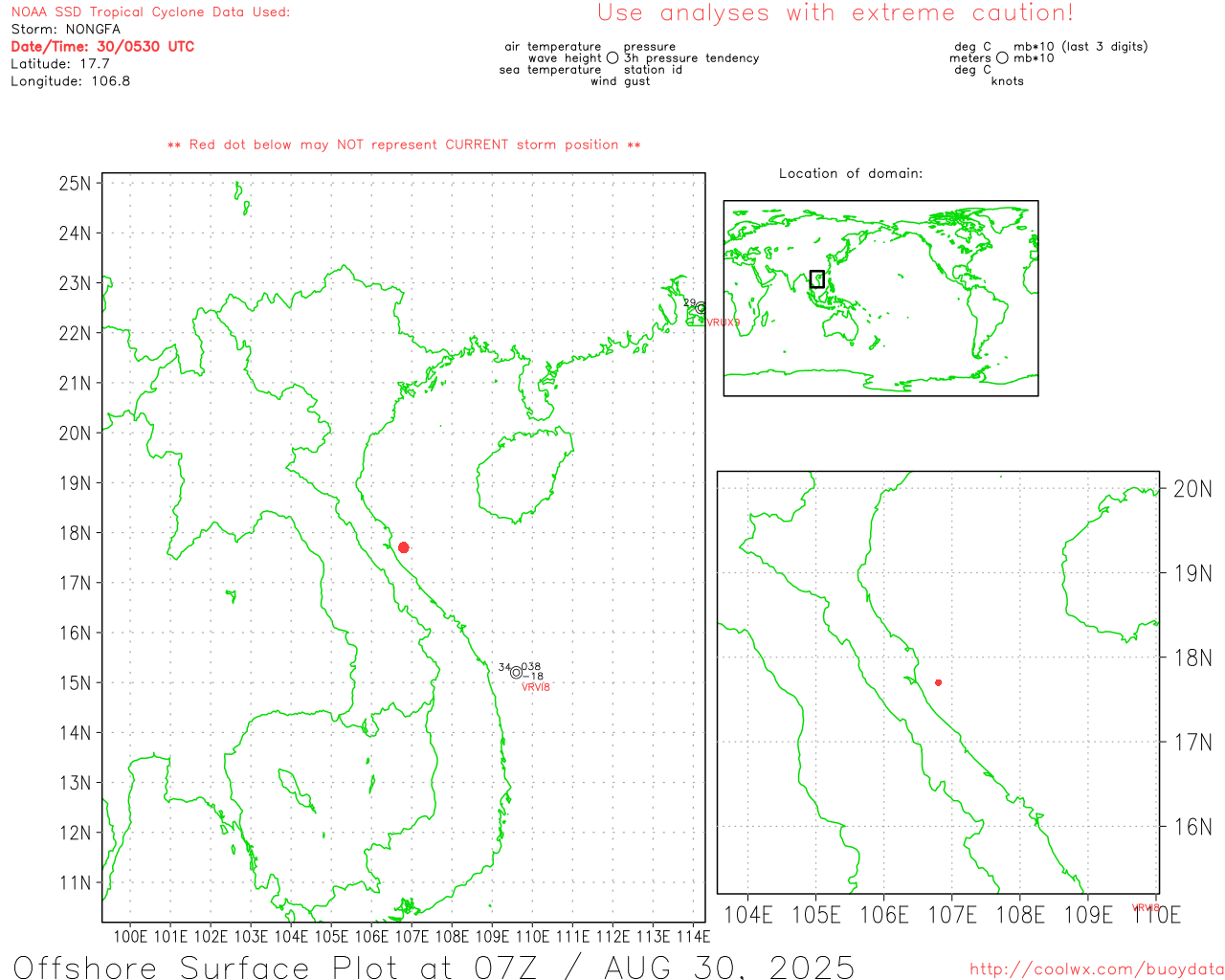Click the red-dot storm position disclaimer note
The image size is (1225, 980).
click(404, 145)
